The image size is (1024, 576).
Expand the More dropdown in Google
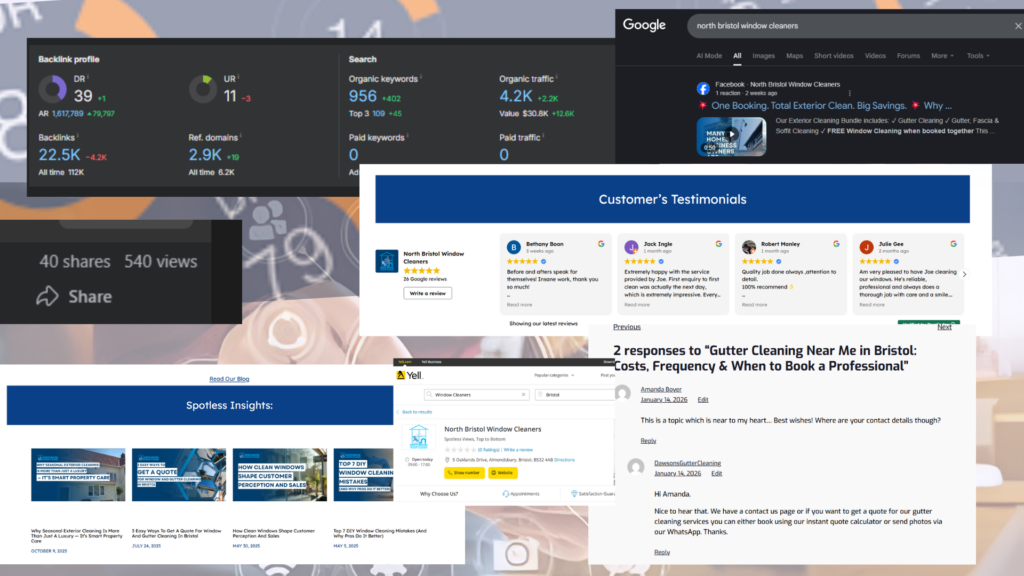tap(942, 56)
